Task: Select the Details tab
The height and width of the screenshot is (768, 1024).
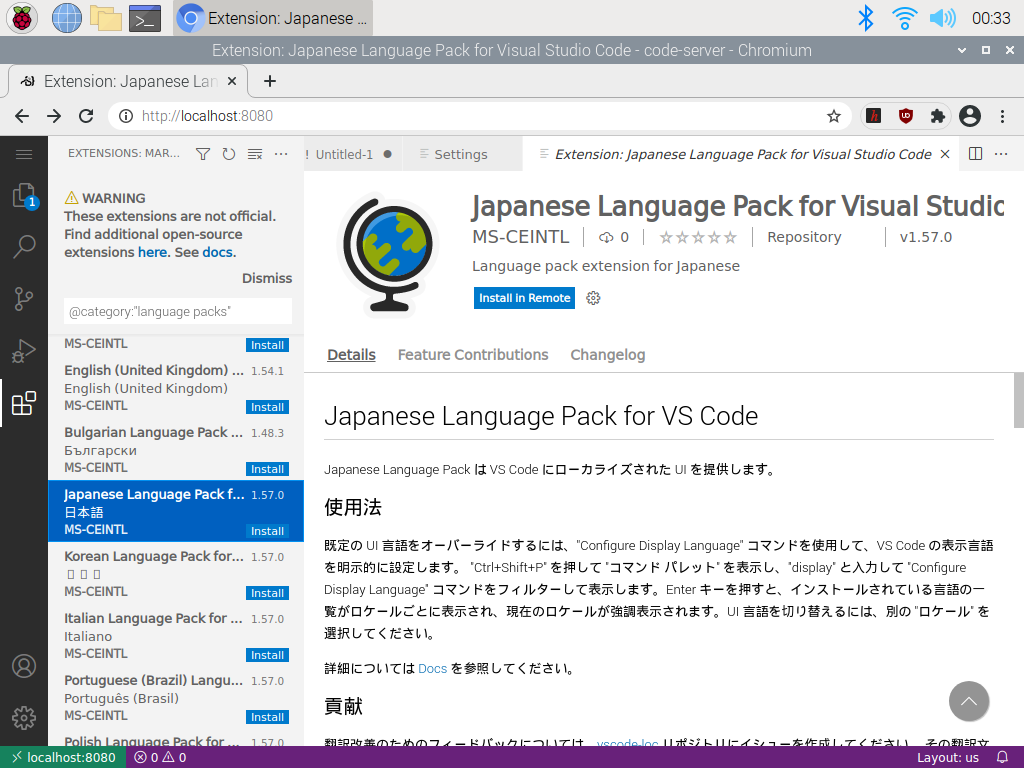Action: pos(351,355)
